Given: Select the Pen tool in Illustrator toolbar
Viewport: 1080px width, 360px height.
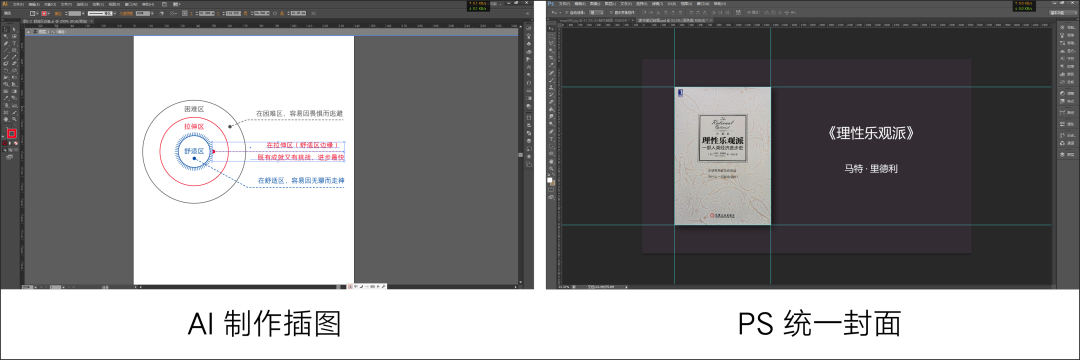Looking at the screenshot, I should point(6,43).
